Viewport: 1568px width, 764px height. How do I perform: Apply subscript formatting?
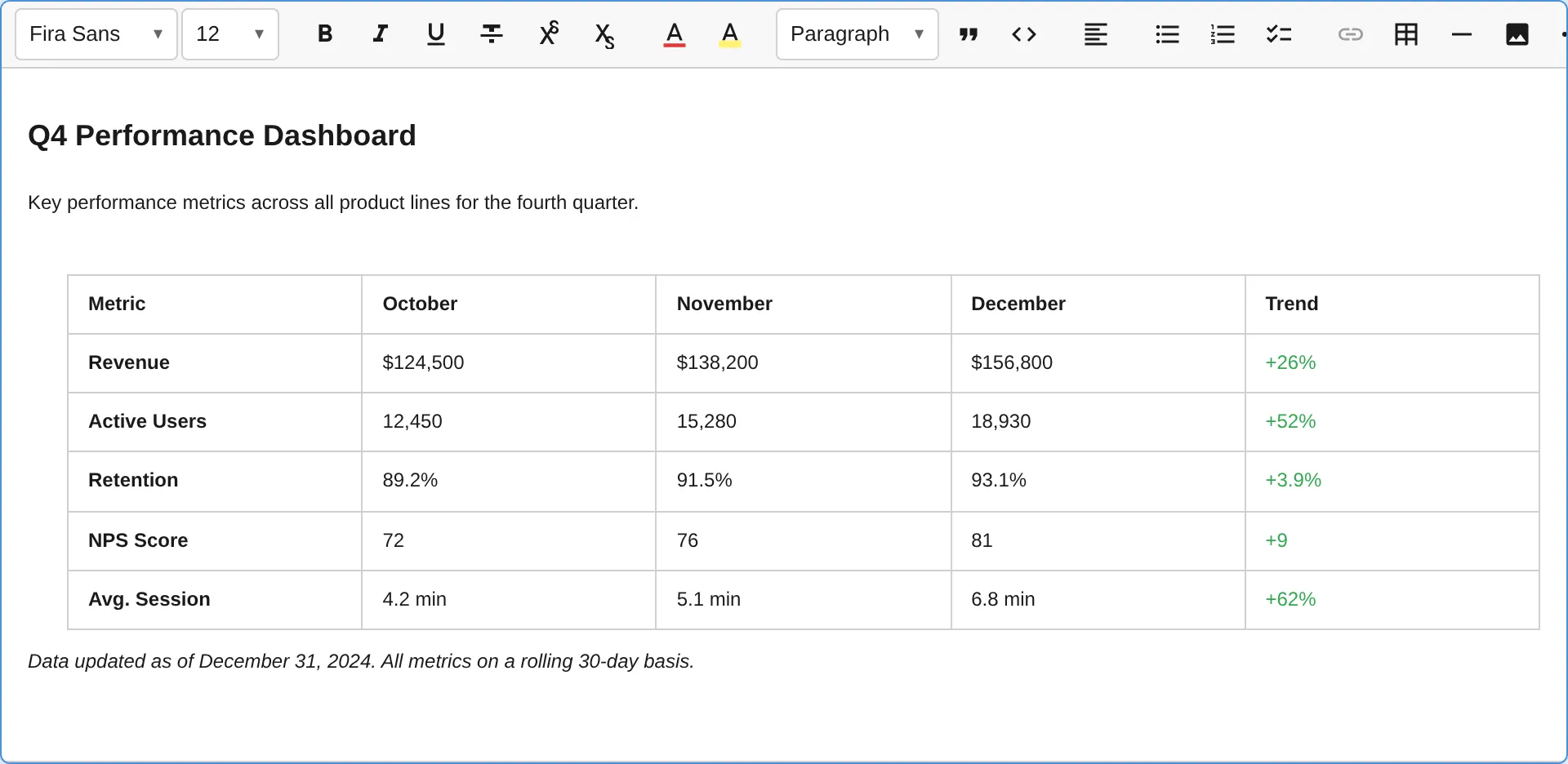click(604, 35)
